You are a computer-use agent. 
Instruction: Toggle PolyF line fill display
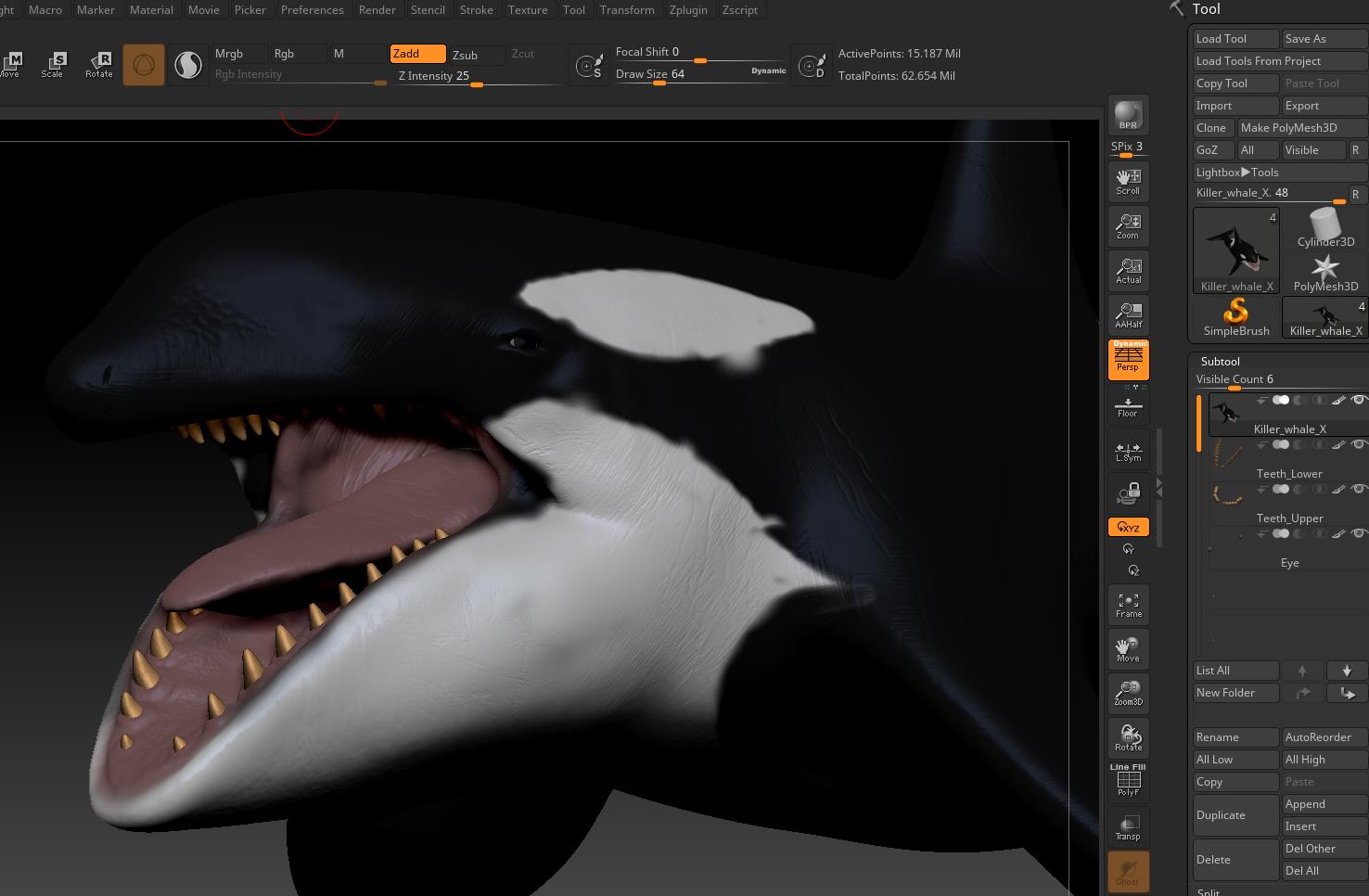point(1128,781)
